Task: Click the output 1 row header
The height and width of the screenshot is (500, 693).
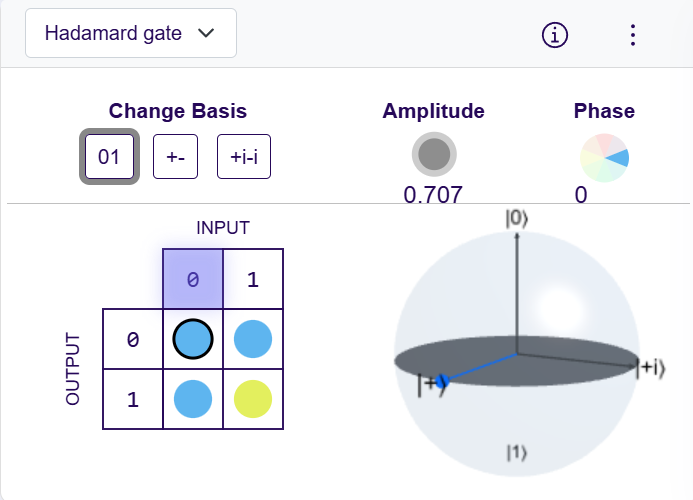Action: coord(133,400)
